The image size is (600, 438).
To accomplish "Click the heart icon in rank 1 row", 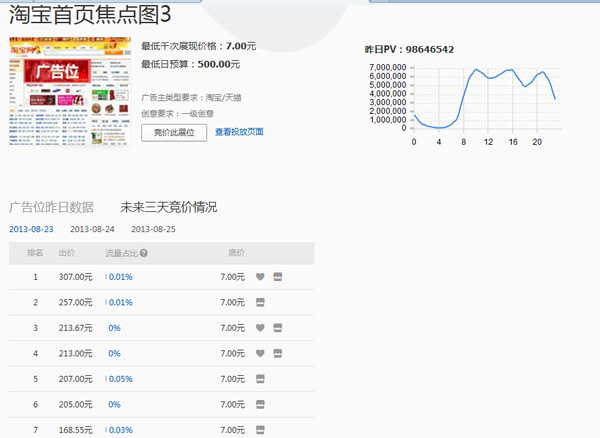I will [x=260, y=277].
